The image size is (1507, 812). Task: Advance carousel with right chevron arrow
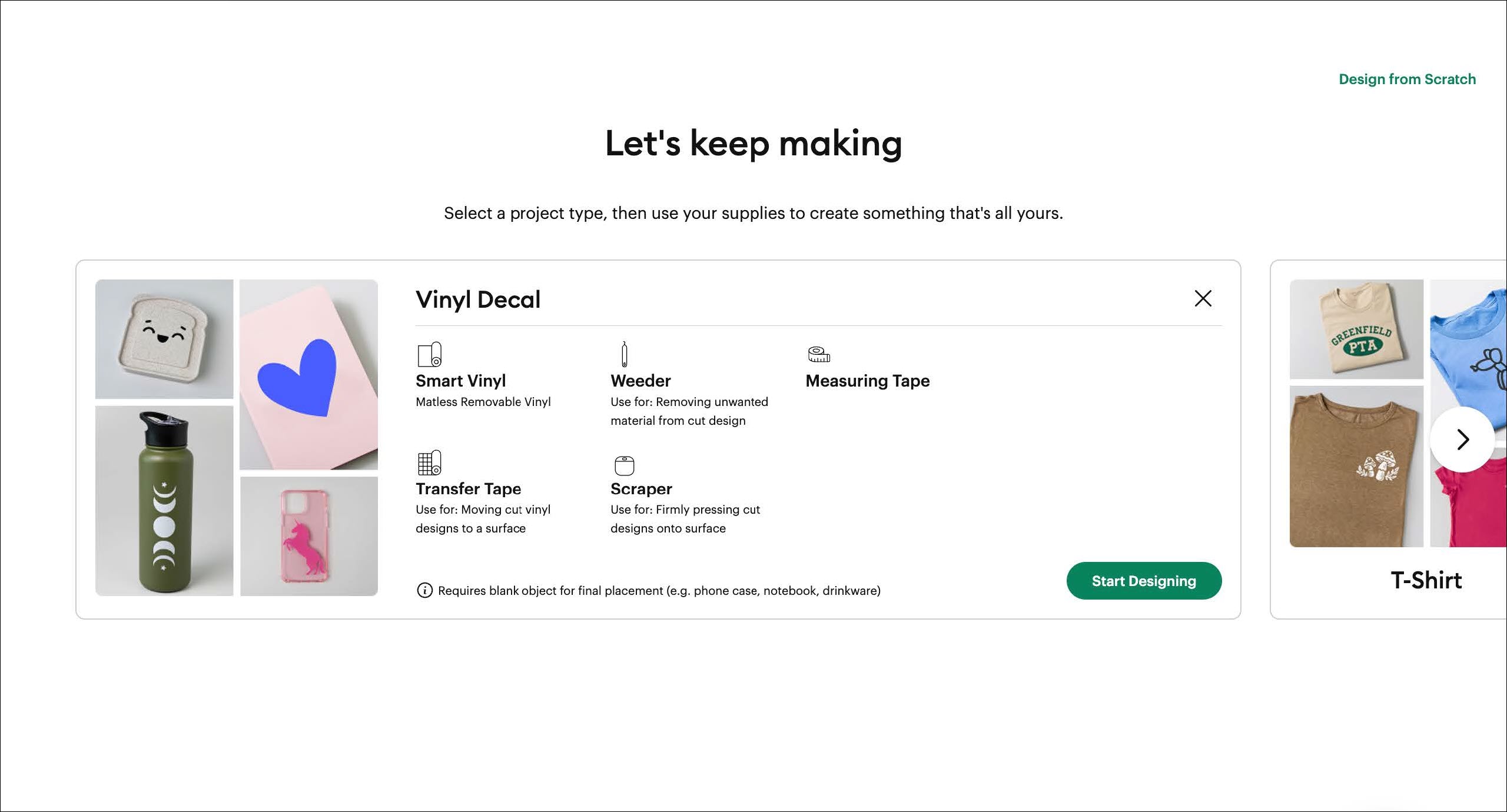pos(1462,440)
